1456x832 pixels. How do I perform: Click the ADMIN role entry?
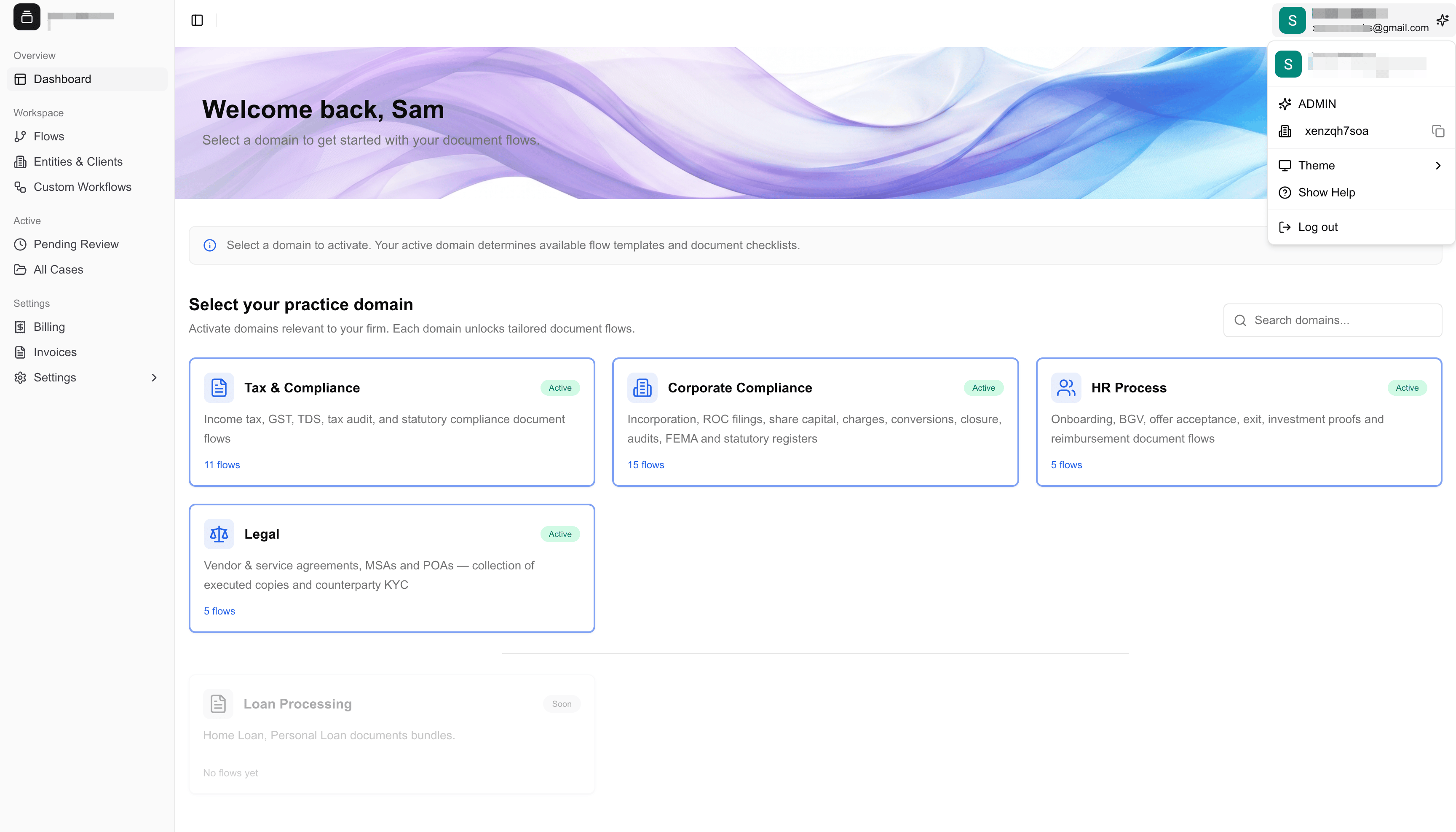click(1361, 104)
